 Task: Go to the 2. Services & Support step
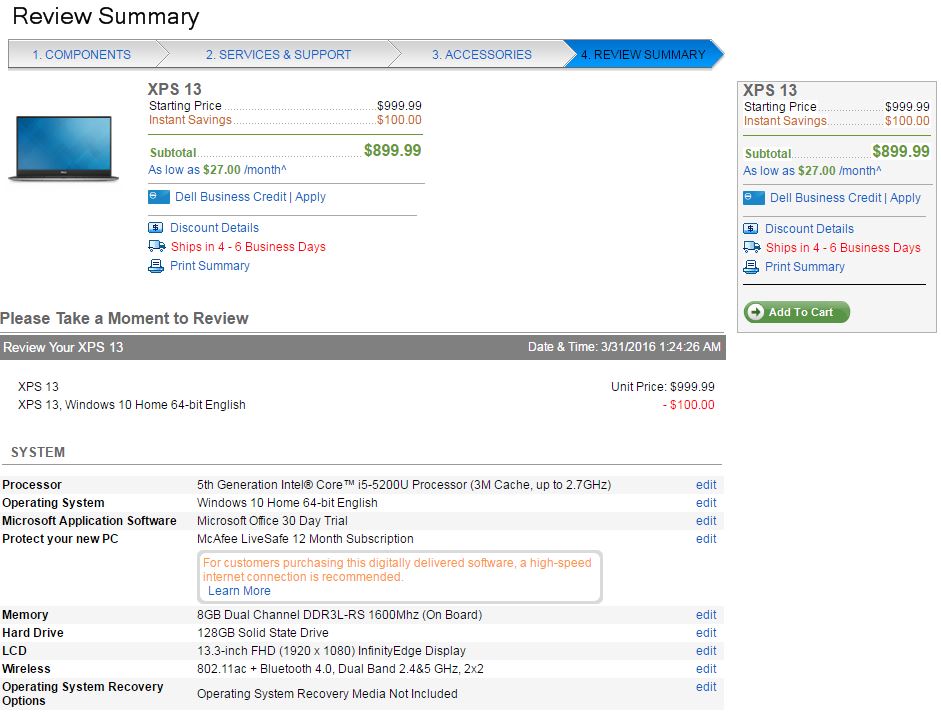click(x=278, y=55)
